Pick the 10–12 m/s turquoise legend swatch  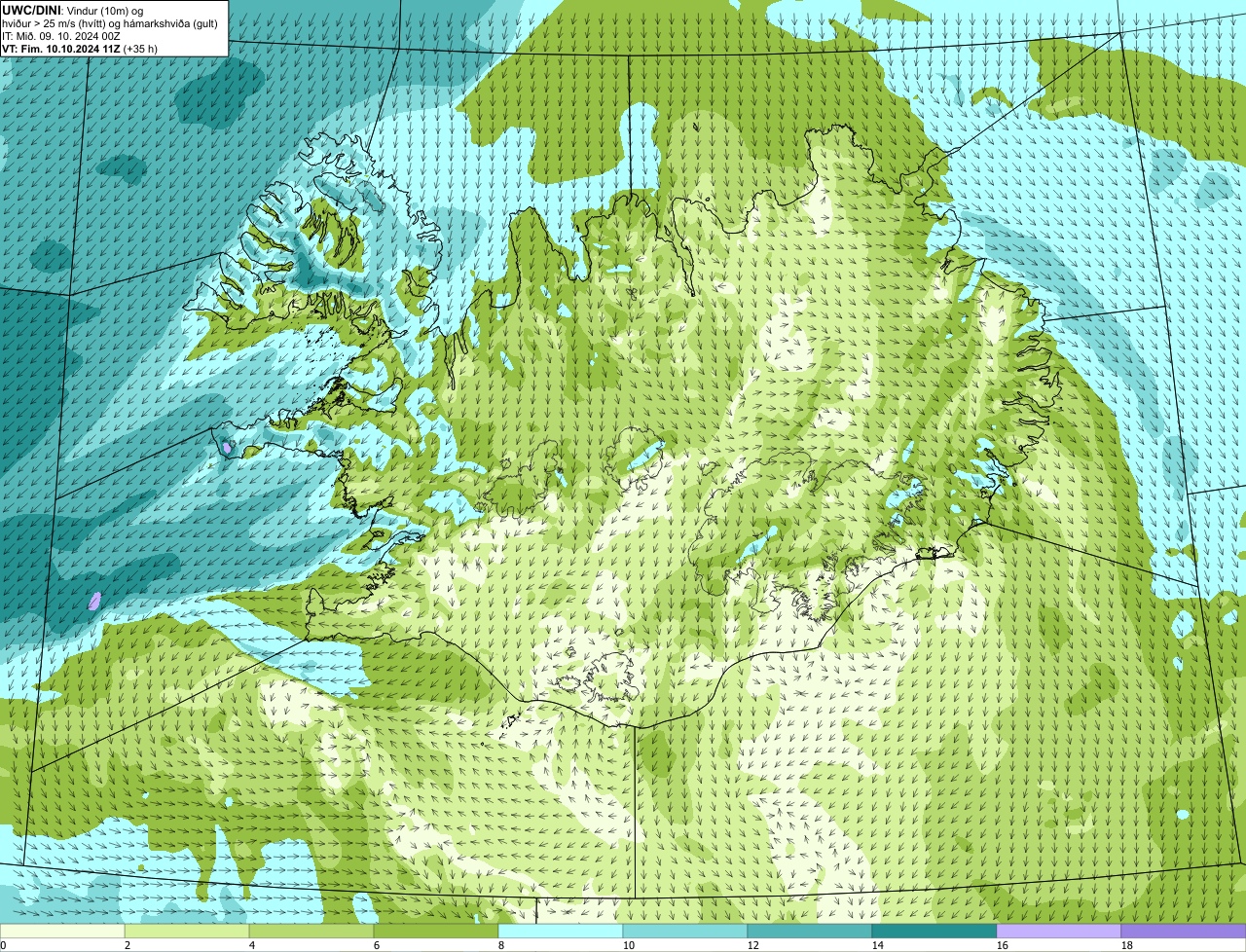pos(685,931)
